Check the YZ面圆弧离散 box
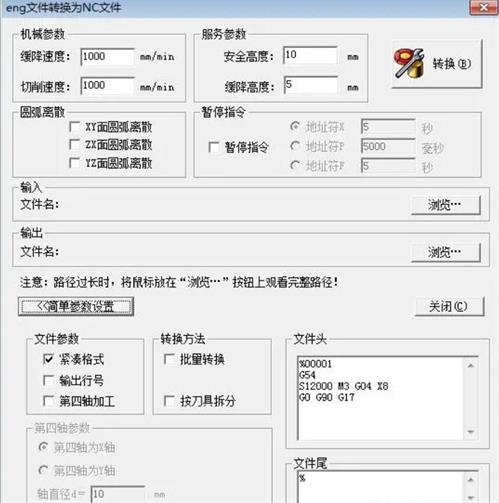 (74, 163)
